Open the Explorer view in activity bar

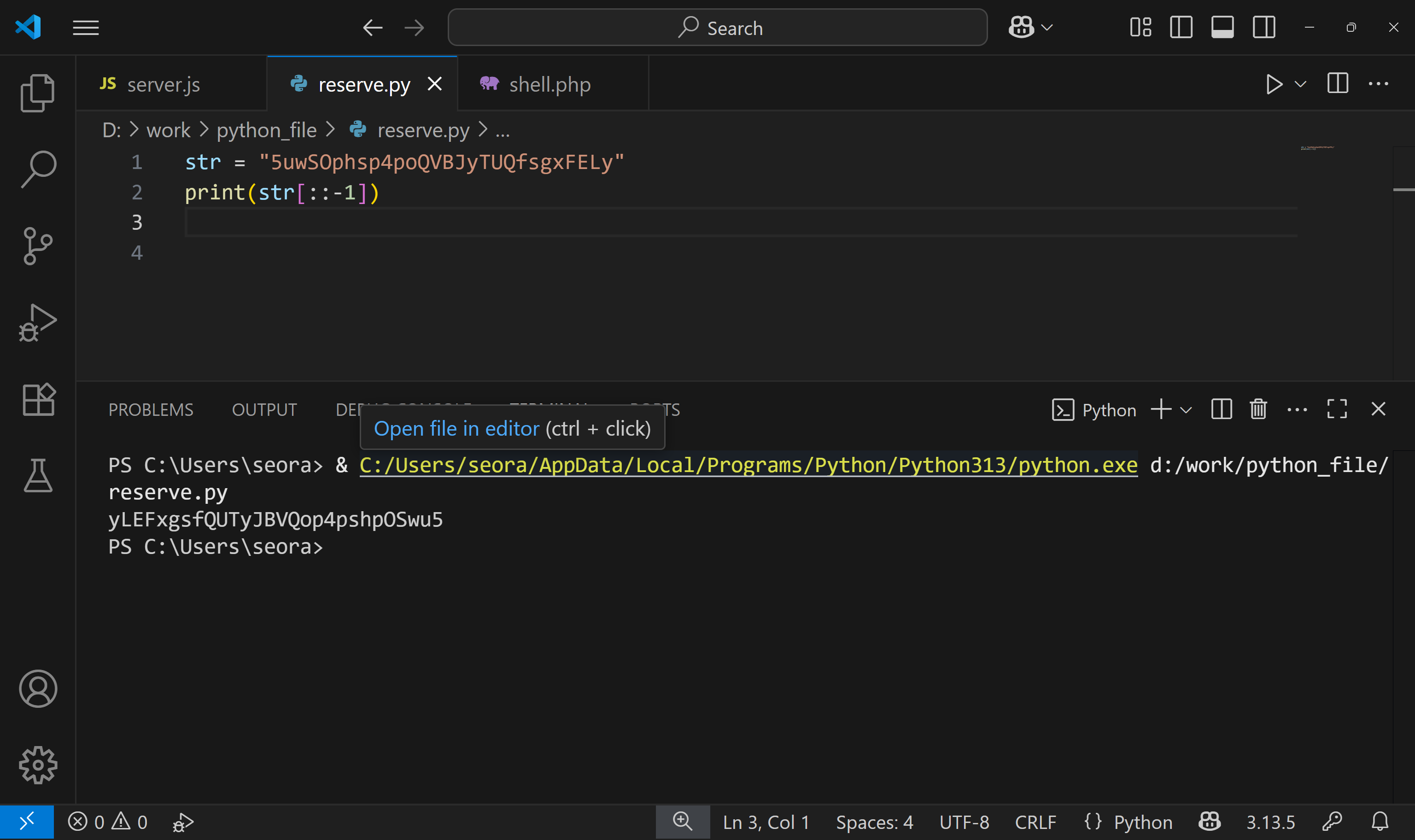pyautogui.click(x=37, y=93)
